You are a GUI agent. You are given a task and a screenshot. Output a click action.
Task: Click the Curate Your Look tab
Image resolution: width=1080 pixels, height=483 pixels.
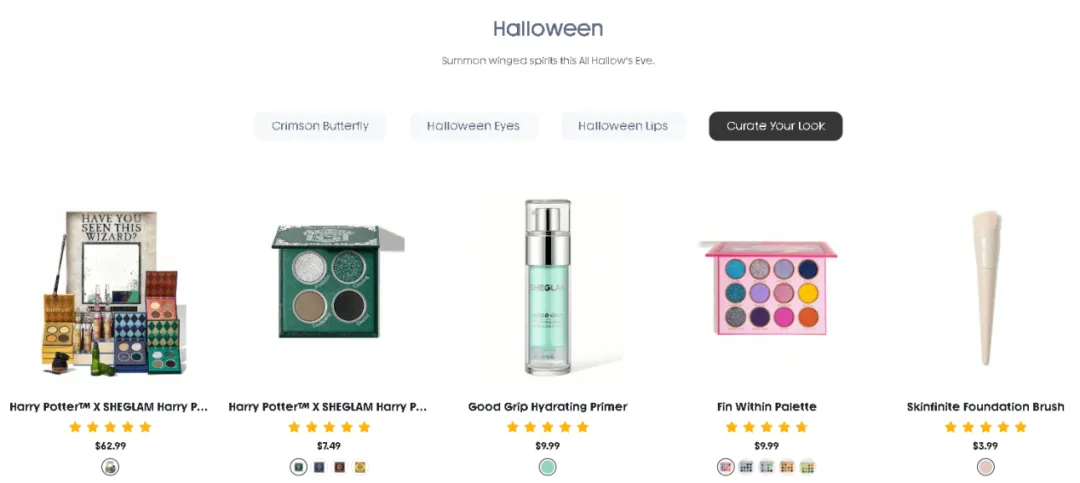coord(775,126)
